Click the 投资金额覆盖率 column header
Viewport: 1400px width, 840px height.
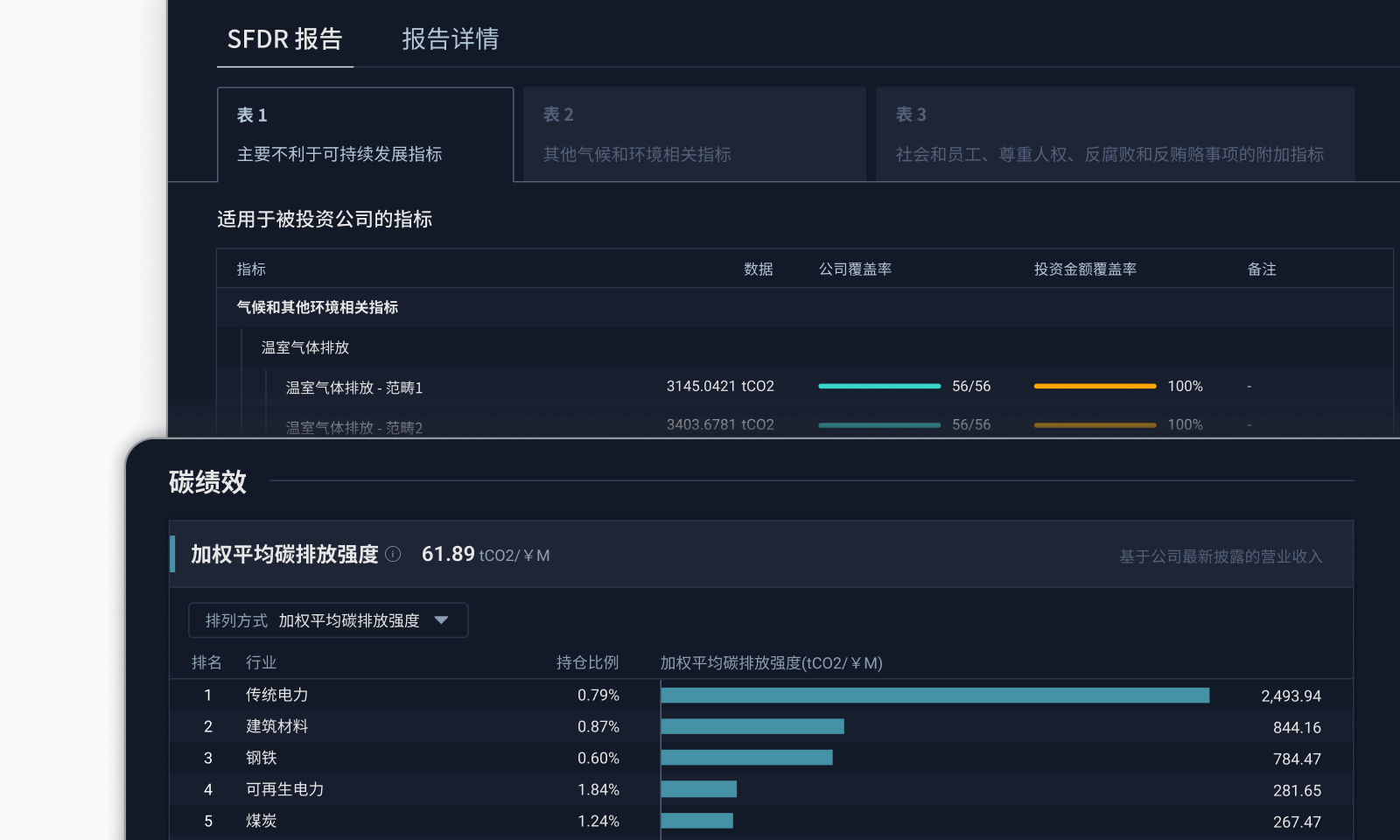pos(1085,269)
